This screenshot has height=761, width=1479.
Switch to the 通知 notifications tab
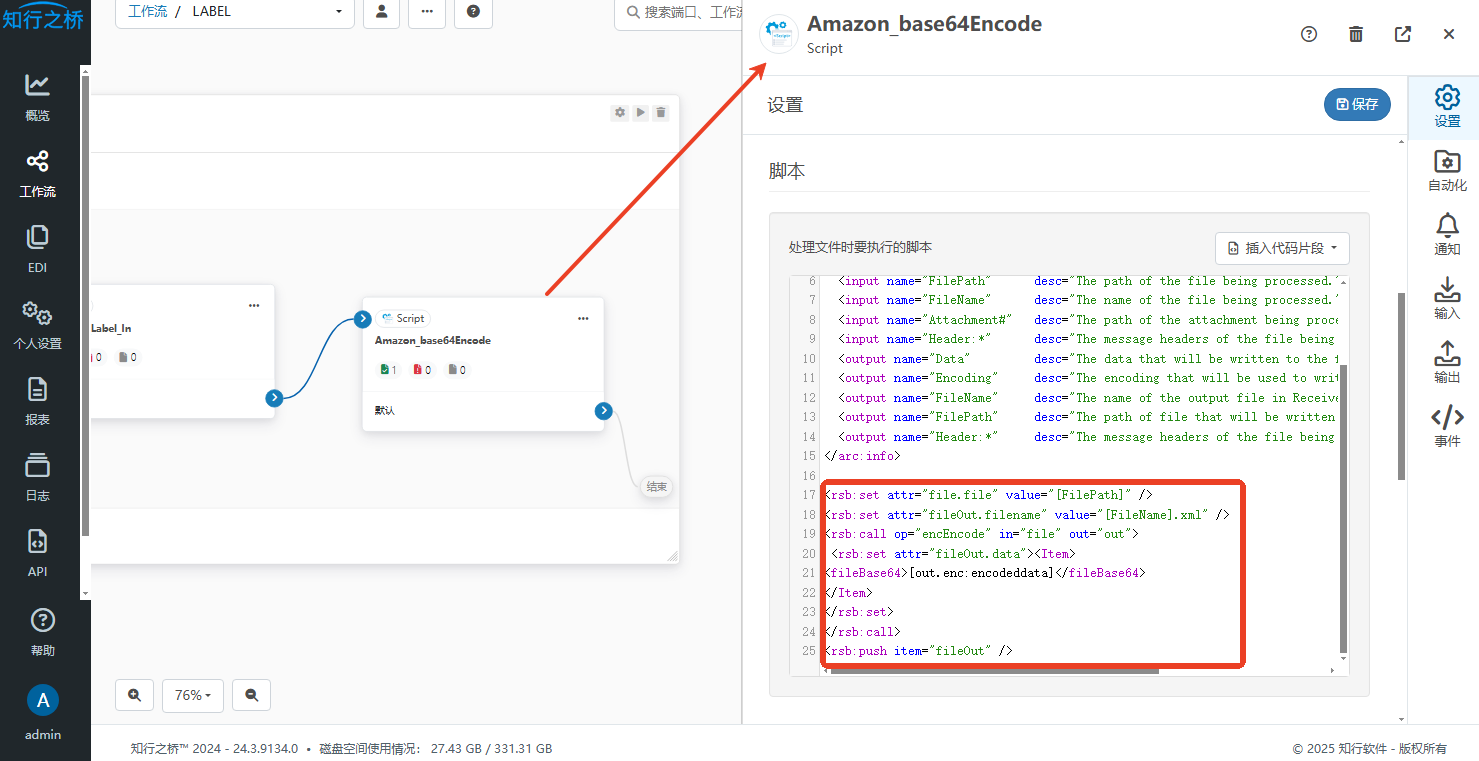(x=1447, y=235)
